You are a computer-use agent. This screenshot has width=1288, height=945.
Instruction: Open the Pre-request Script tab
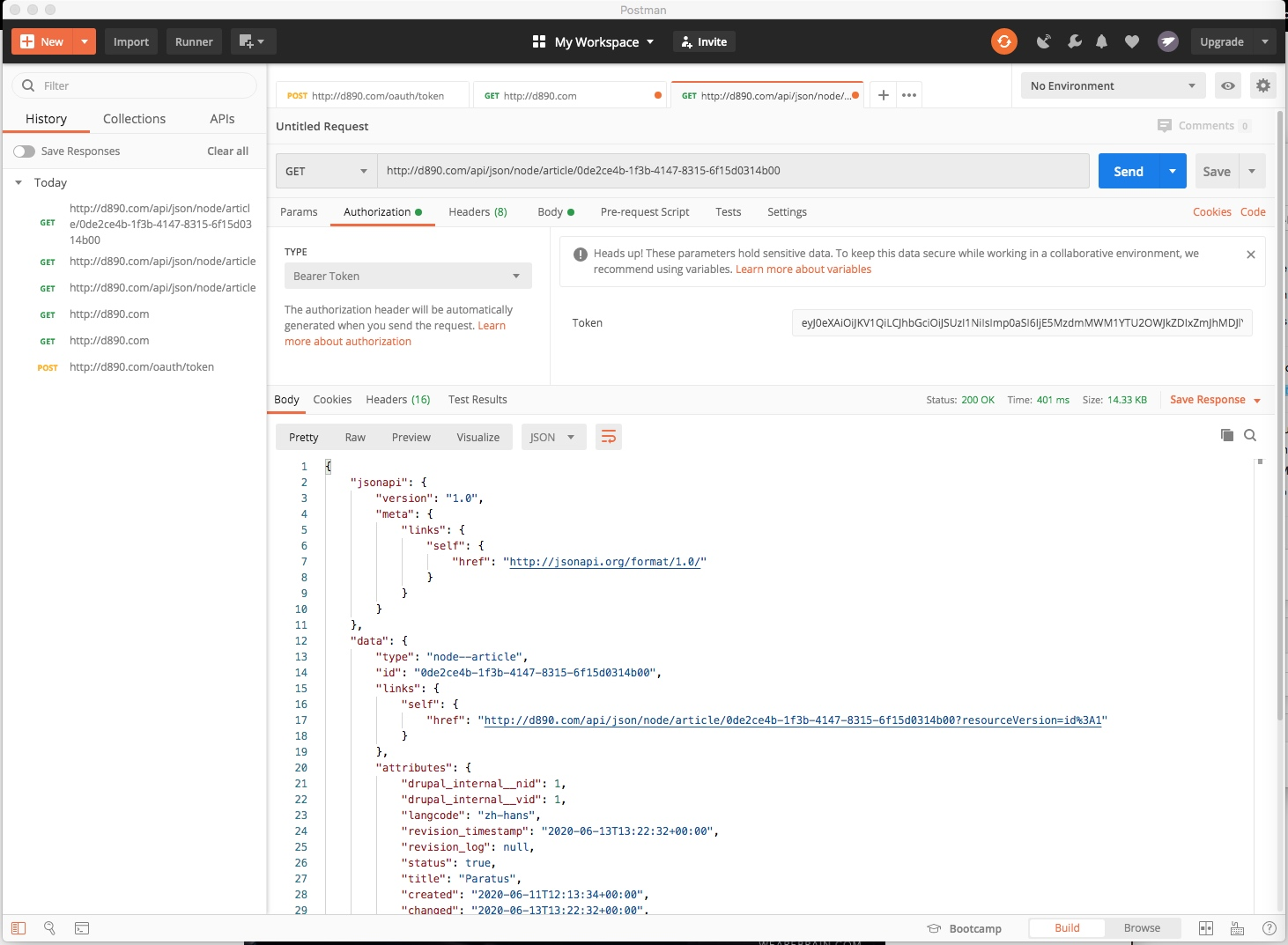click(x=645, y=212)
